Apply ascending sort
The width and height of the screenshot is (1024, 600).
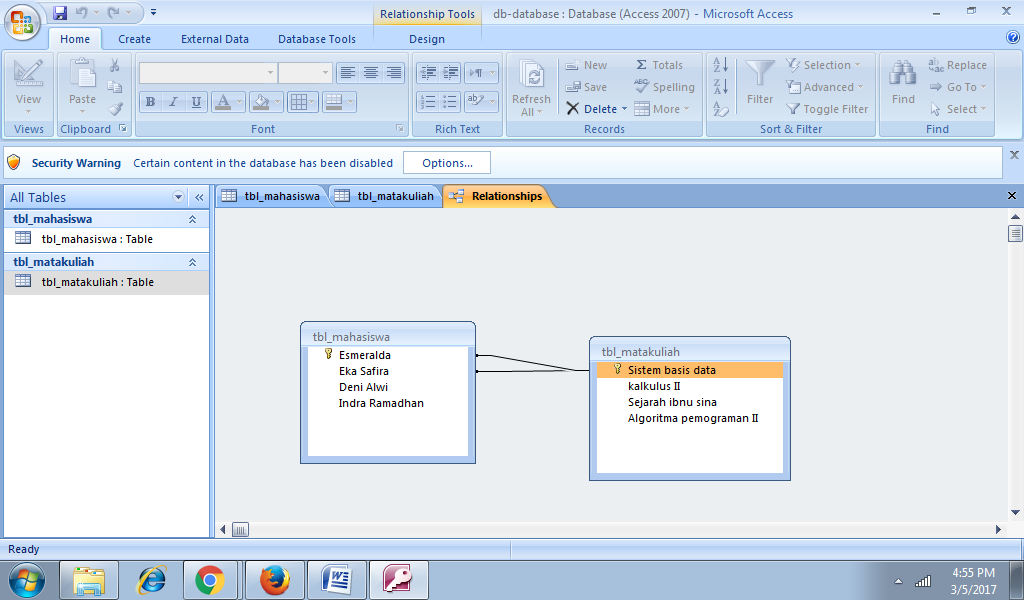click(722, 64)
